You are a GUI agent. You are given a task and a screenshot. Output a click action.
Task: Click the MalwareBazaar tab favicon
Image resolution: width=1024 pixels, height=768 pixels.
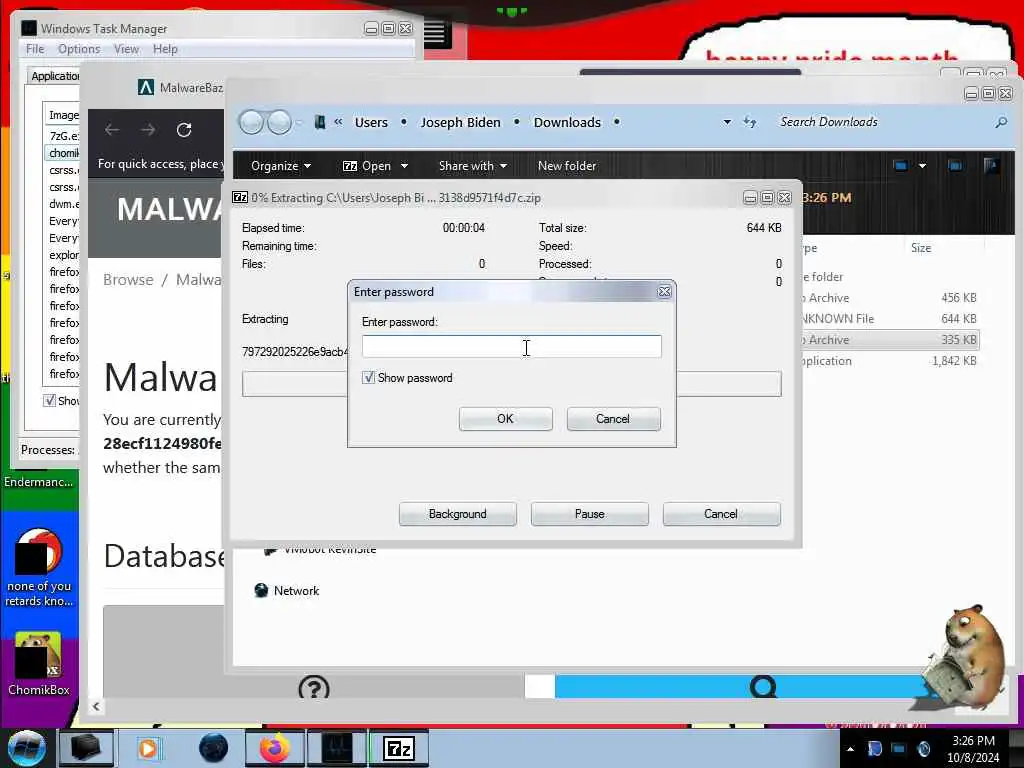(x=146, y=87)
